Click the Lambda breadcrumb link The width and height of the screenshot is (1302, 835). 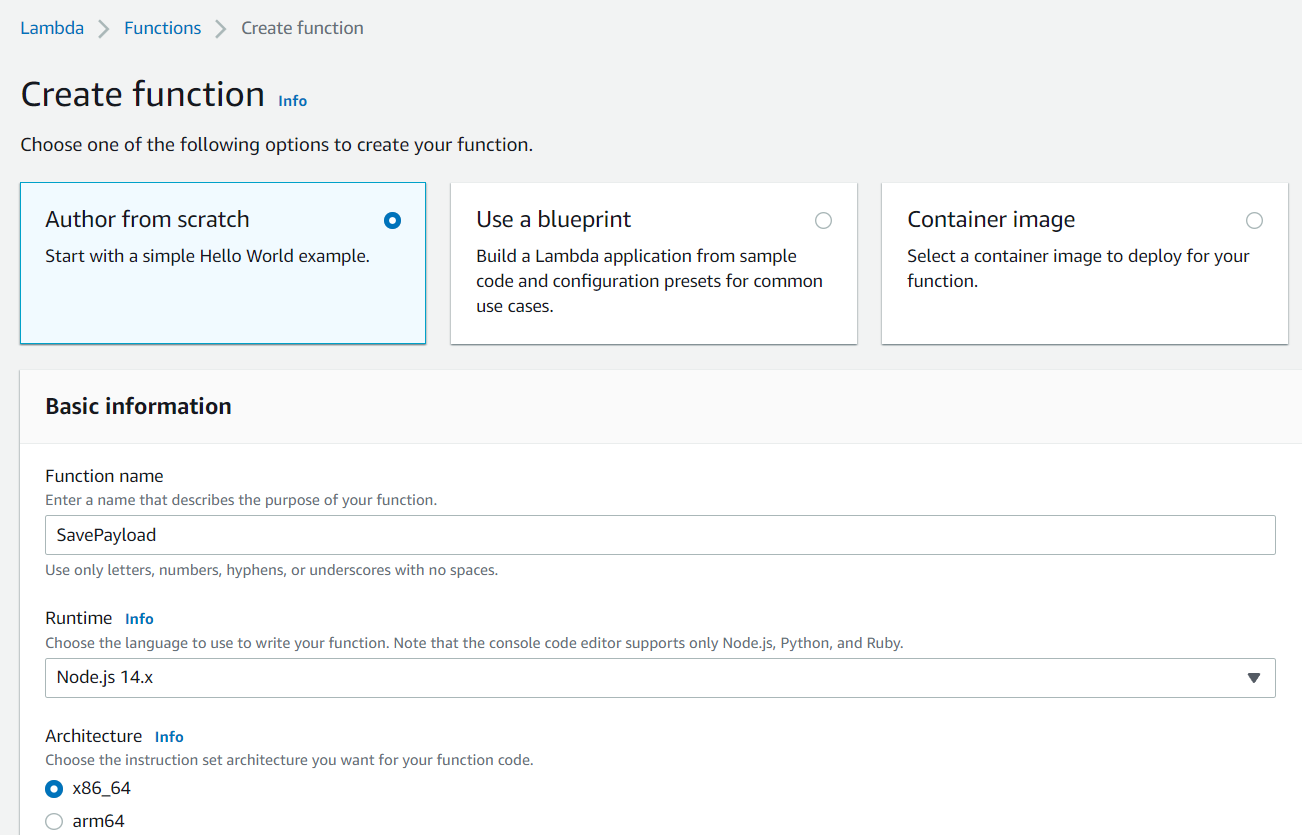pos(52,28)
